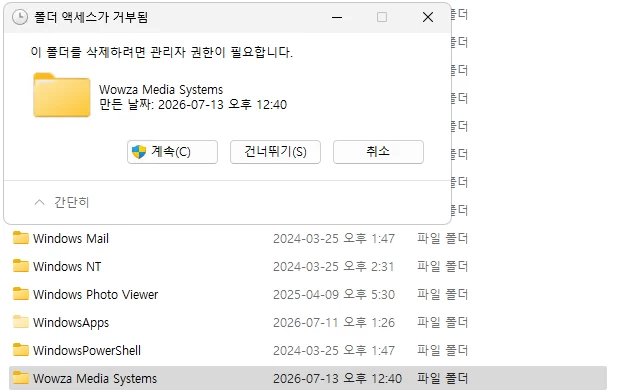Viewport: 639px width, 392px height.
Task: Select the Windows Photo Viewer folder icon
Action: tap(20, 294)
